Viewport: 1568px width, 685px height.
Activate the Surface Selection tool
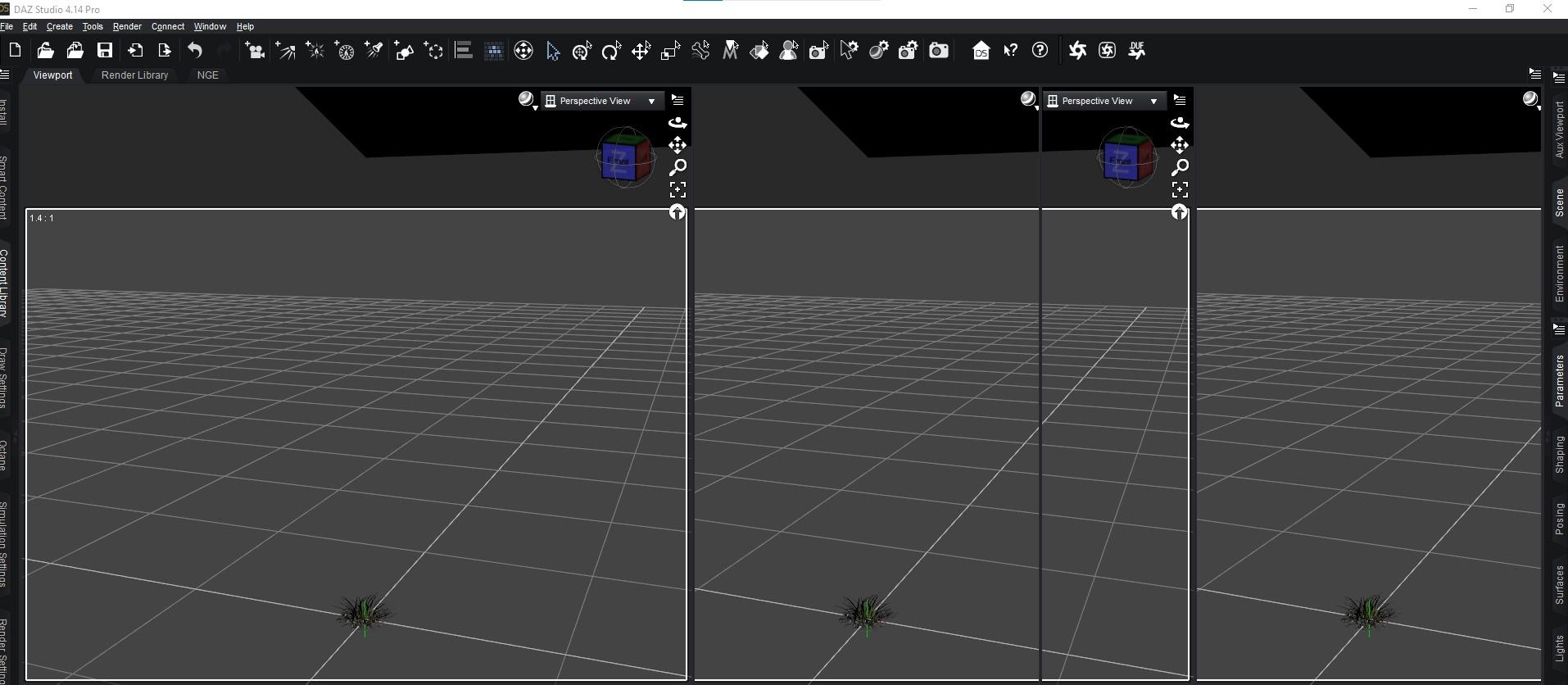tap(759, 51)
